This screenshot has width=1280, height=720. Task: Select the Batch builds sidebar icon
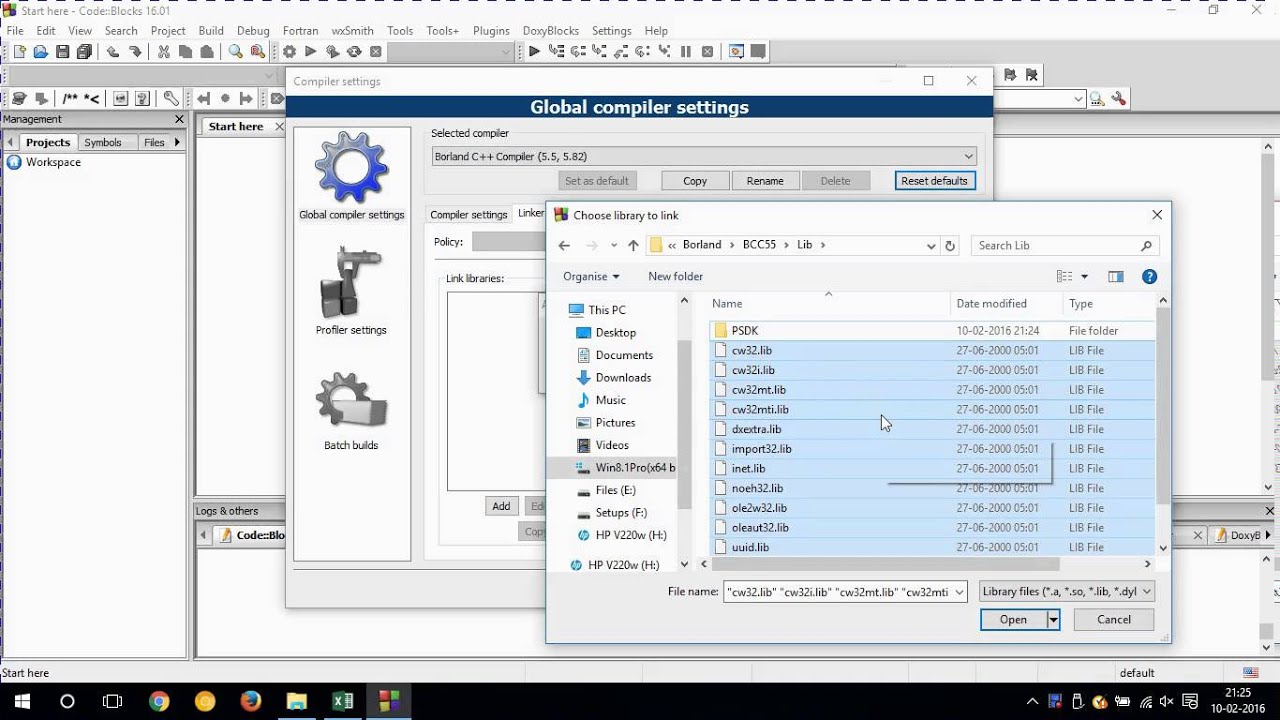click(351, 411)
